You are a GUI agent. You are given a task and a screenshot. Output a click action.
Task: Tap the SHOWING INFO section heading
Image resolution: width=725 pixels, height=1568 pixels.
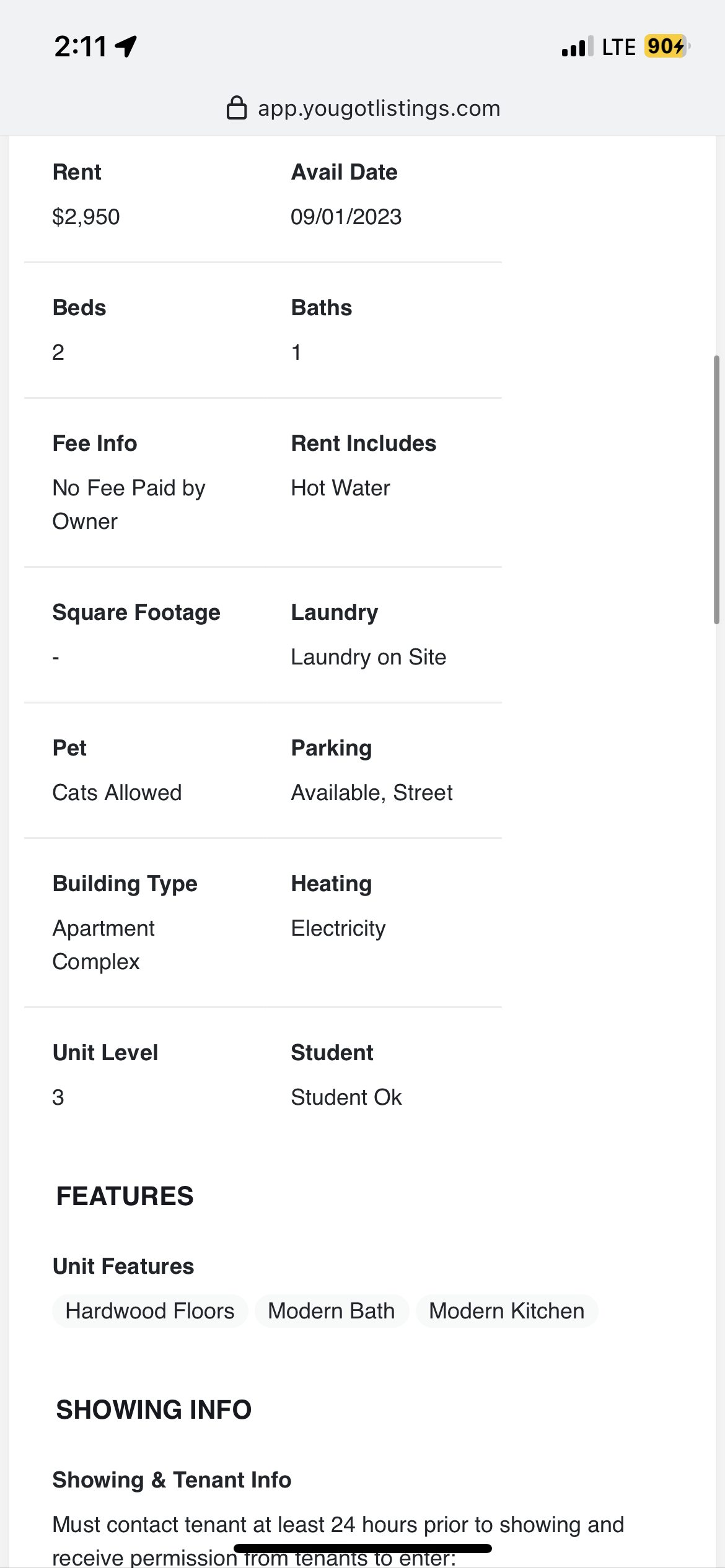click(154, 1409)
